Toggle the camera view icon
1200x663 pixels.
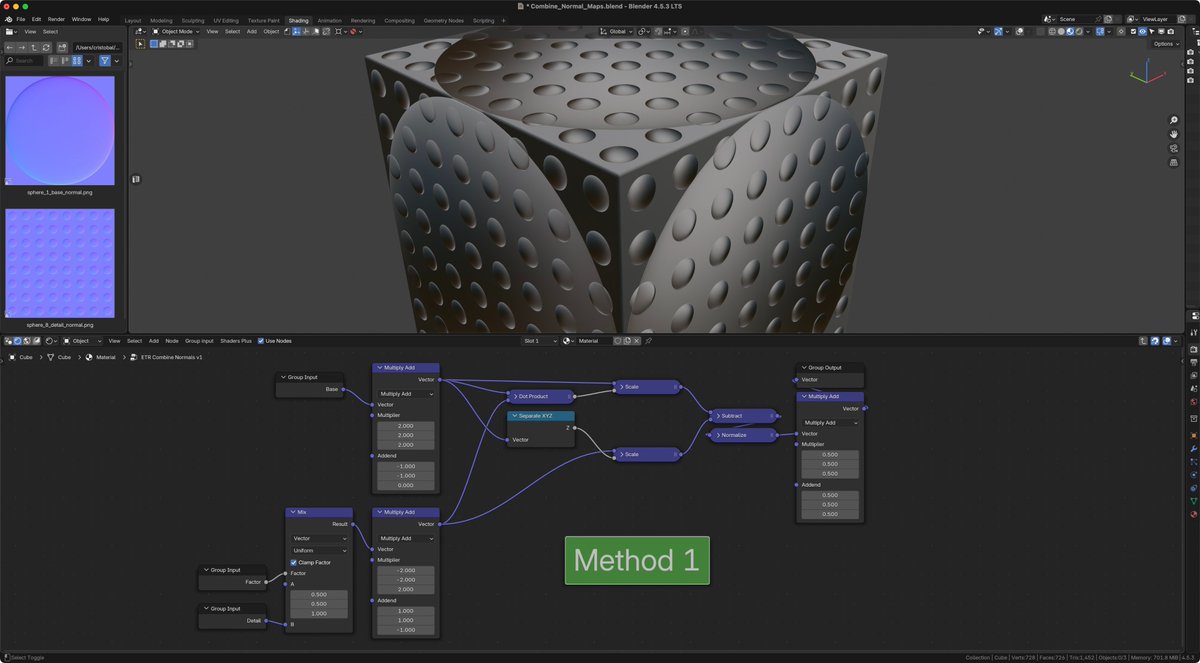1174,149
